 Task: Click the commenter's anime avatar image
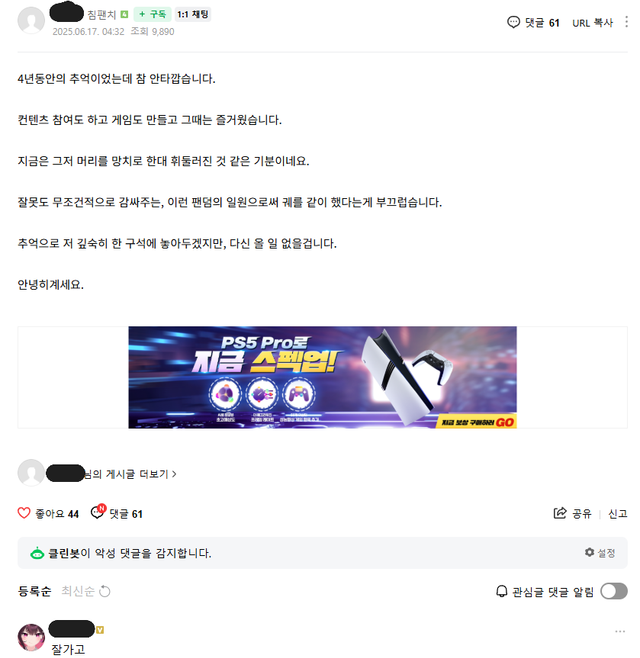pyautogui.click(x=31, y=637)
